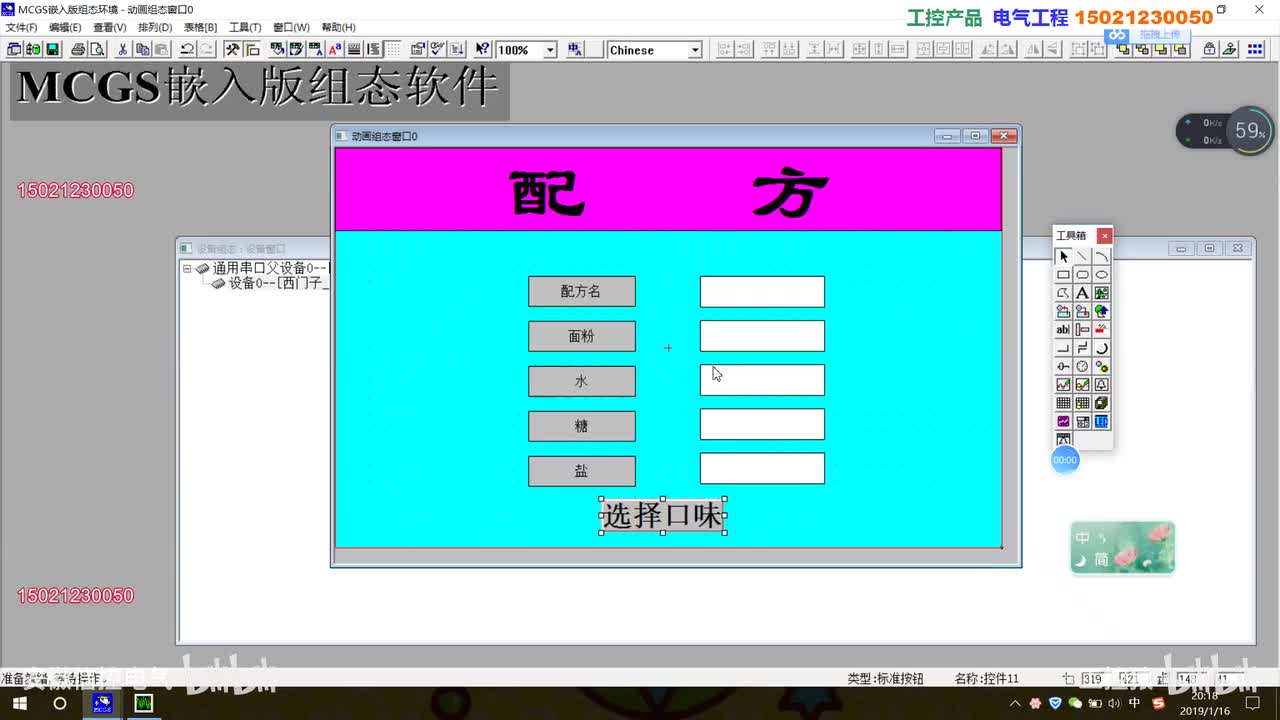The height and width of the screenshot is (720, 1280).
Task: Click the 配方 title banner text
Action: click(668, 192)
